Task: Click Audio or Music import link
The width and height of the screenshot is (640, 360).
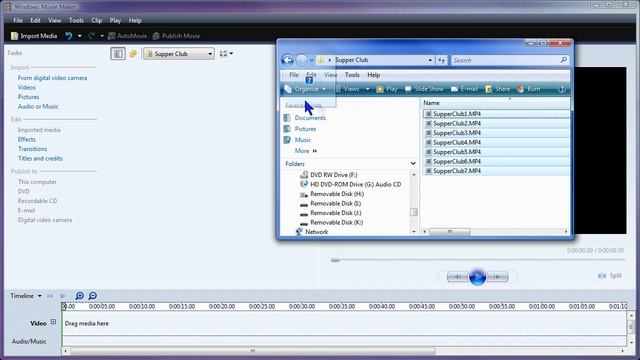Action: pos(38,107)
